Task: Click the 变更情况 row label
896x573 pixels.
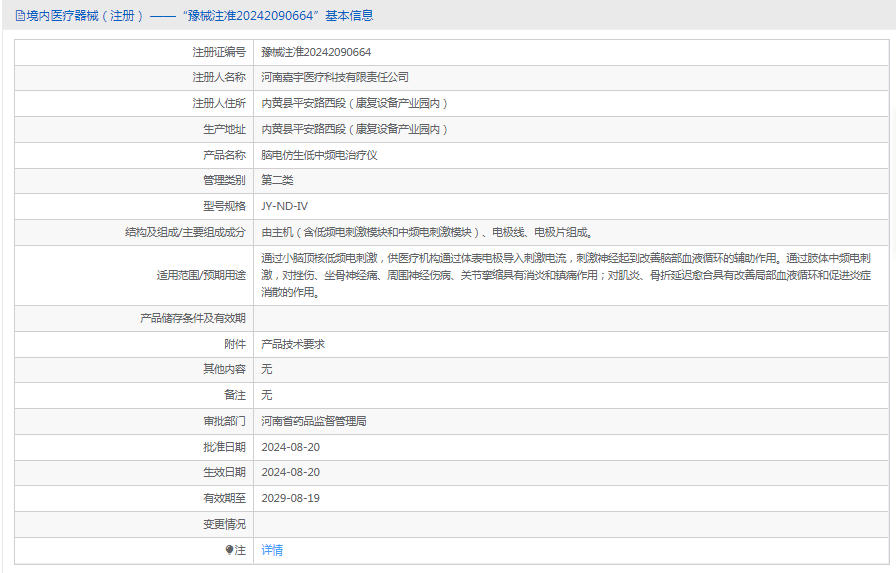Action: tap(224, 524)
